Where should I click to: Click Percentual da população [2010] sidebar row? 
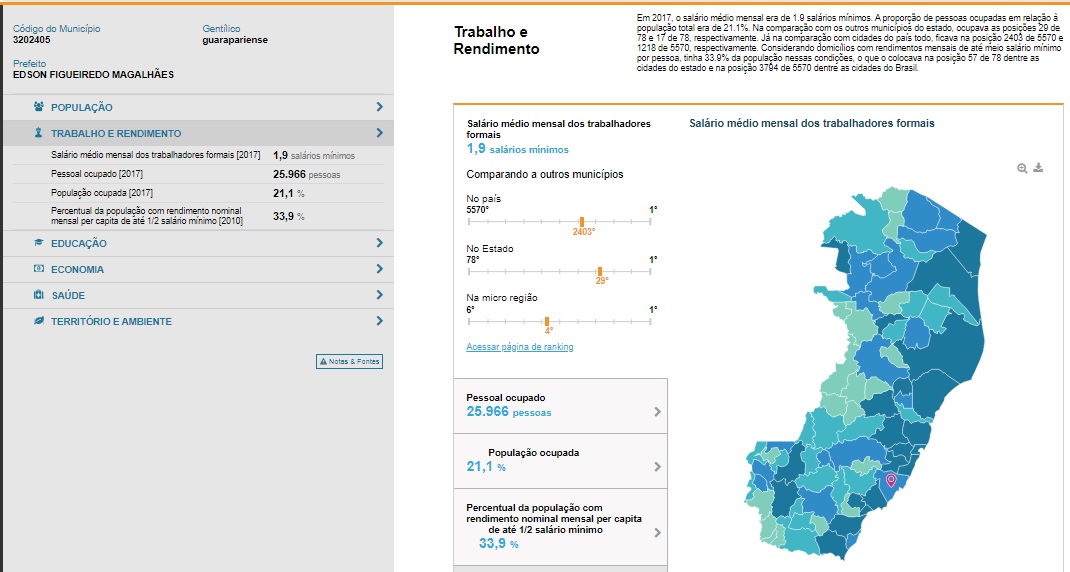(x=198, y=216)
